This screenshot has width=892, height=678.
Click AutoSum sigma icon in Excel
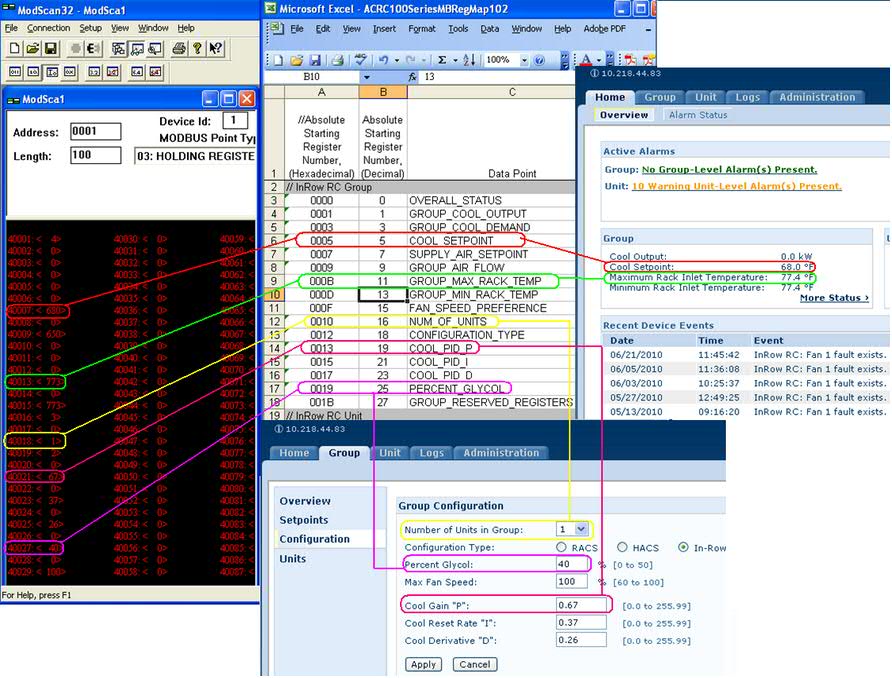(x=442, y=60)
